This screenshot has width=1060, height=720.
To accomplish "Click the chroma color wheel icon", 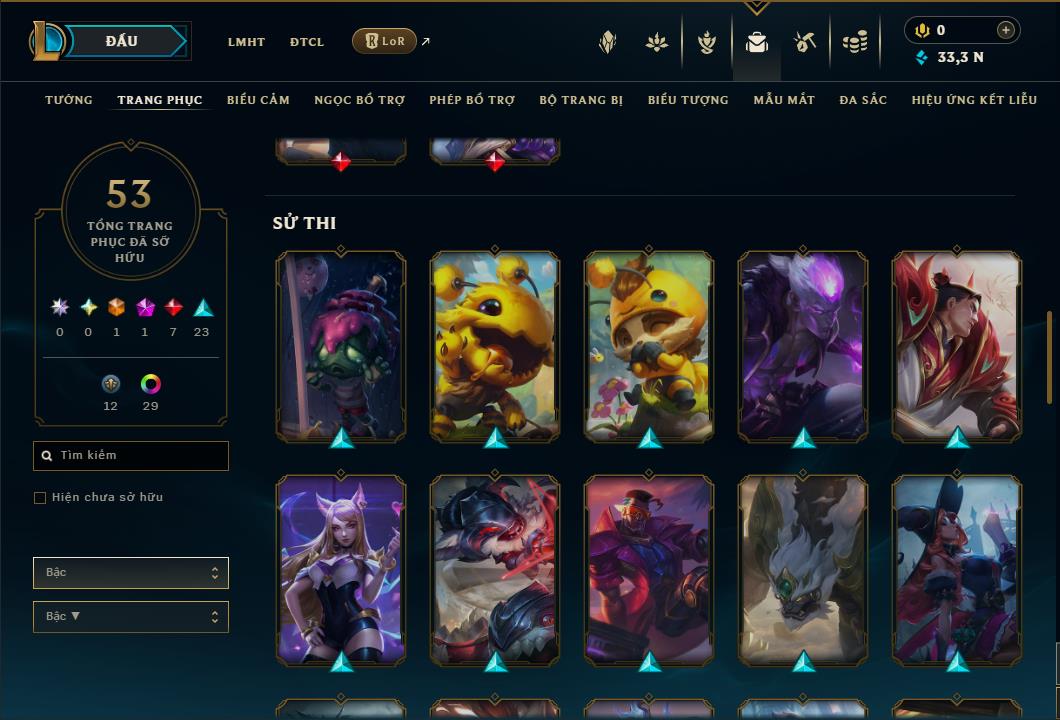I will coord(150,384).
